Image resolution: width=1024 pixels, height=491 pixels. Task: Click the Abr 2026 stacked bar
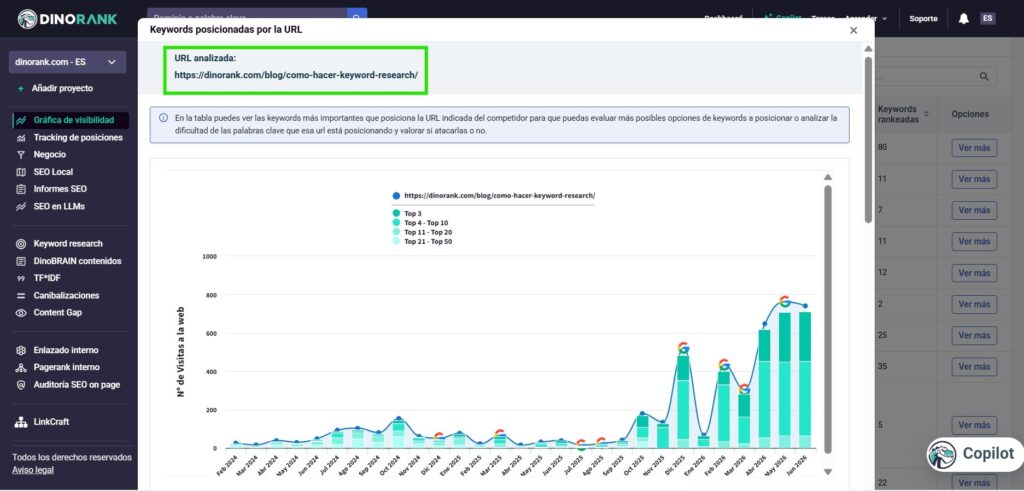[764, 389]
